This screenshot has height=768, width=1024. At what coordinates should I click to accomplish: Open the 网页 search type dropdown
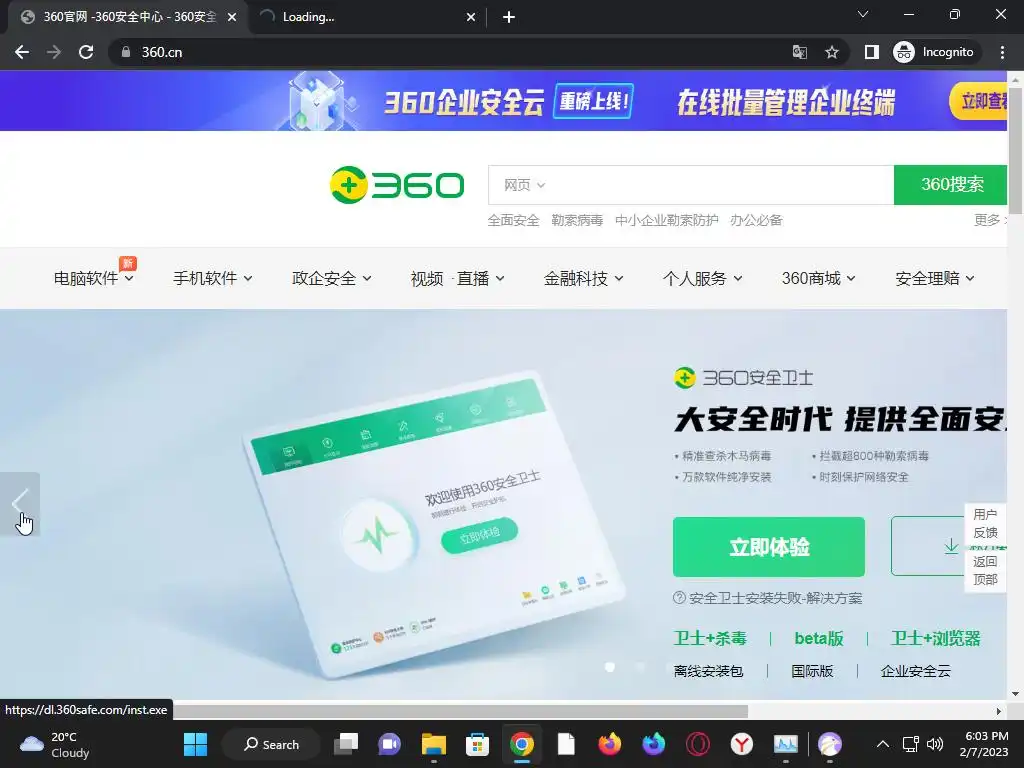pos(524,185)
